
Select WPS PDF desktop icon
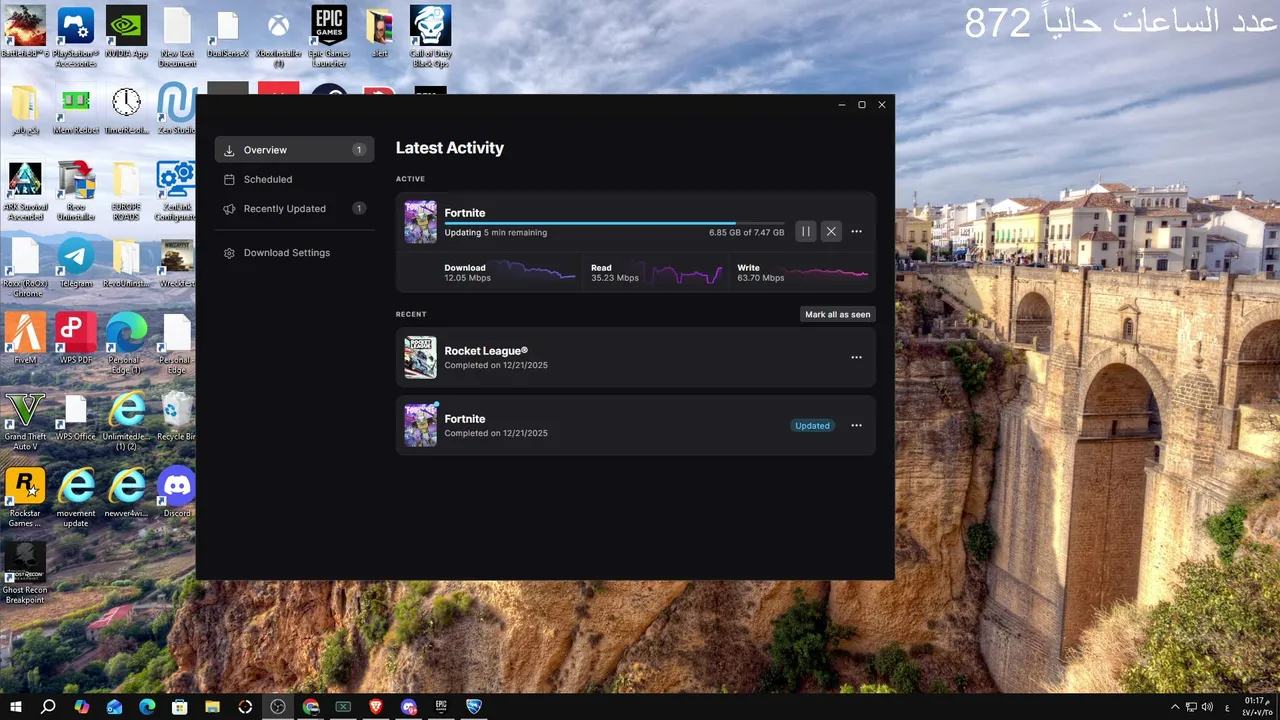(x=75, y=339)
